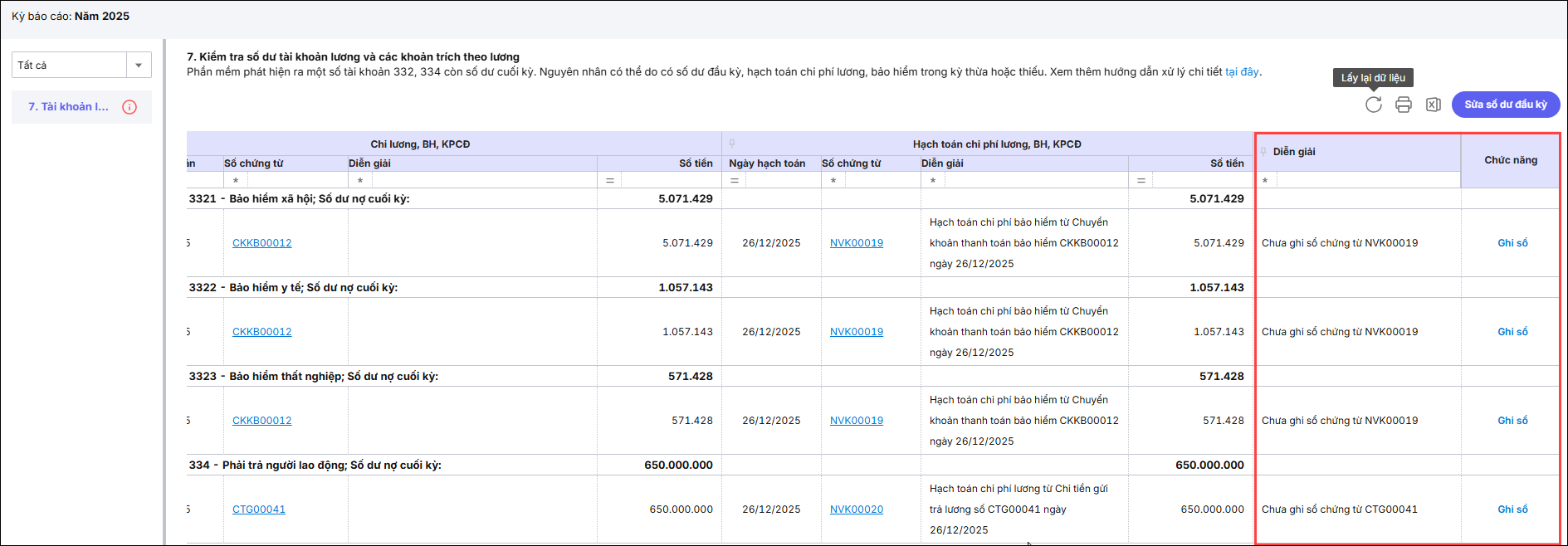Click the print icon
The width and height of the screenshot is (1568, 546).
(1403, 105)
